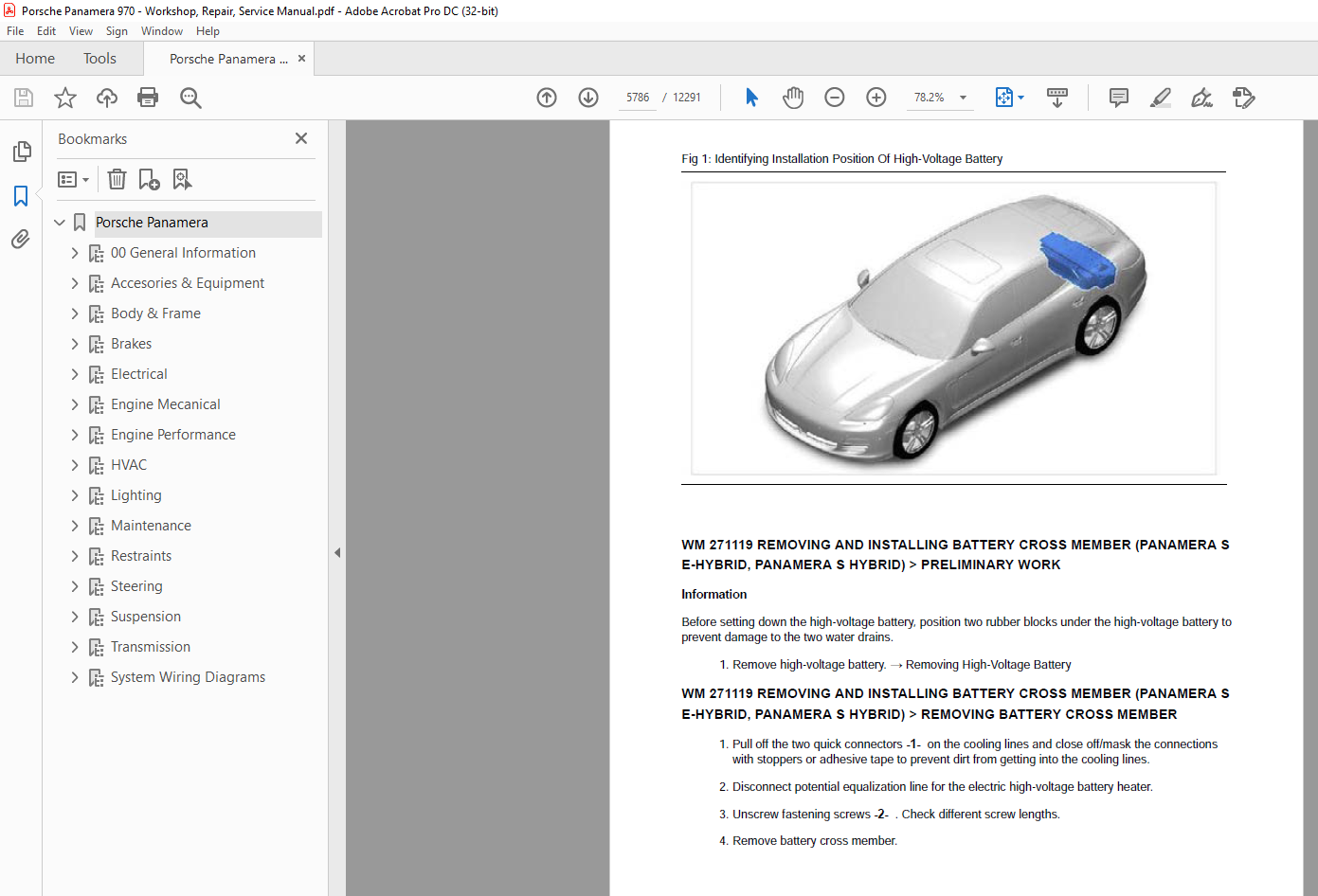Open the Help menu

(208, 31)
